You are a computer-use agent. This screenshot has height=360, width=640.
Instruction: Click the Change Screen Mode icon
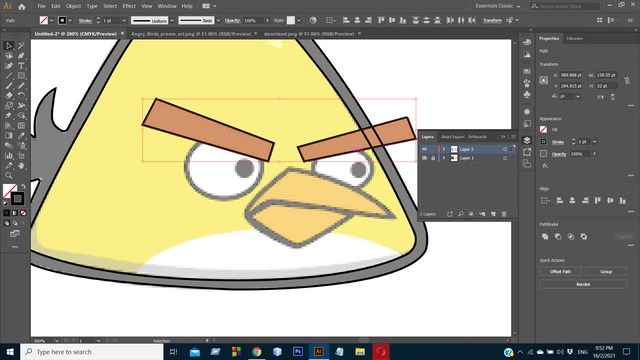15,234
